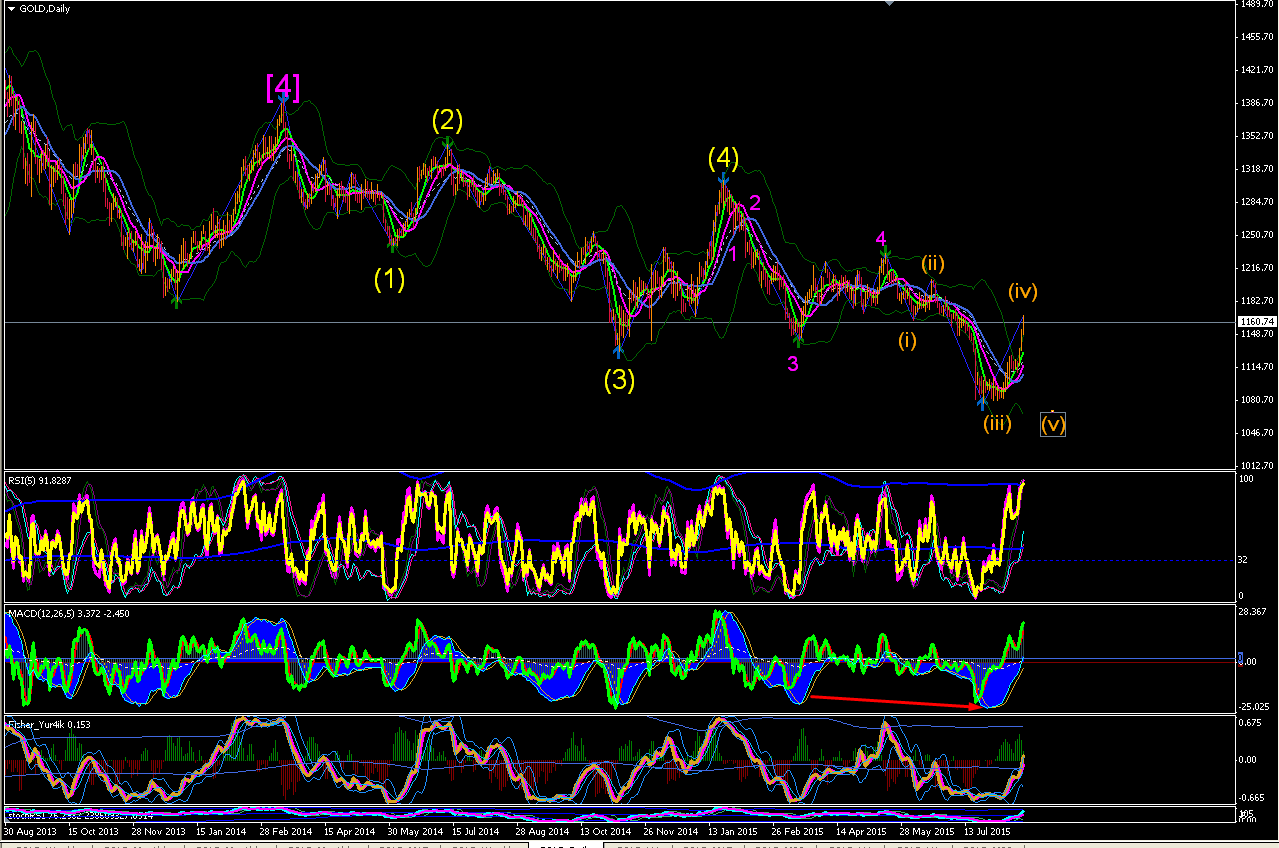Select the blue arrow above the (iii) label
The image size is (1279, 848).
click(x=983, y=403)
